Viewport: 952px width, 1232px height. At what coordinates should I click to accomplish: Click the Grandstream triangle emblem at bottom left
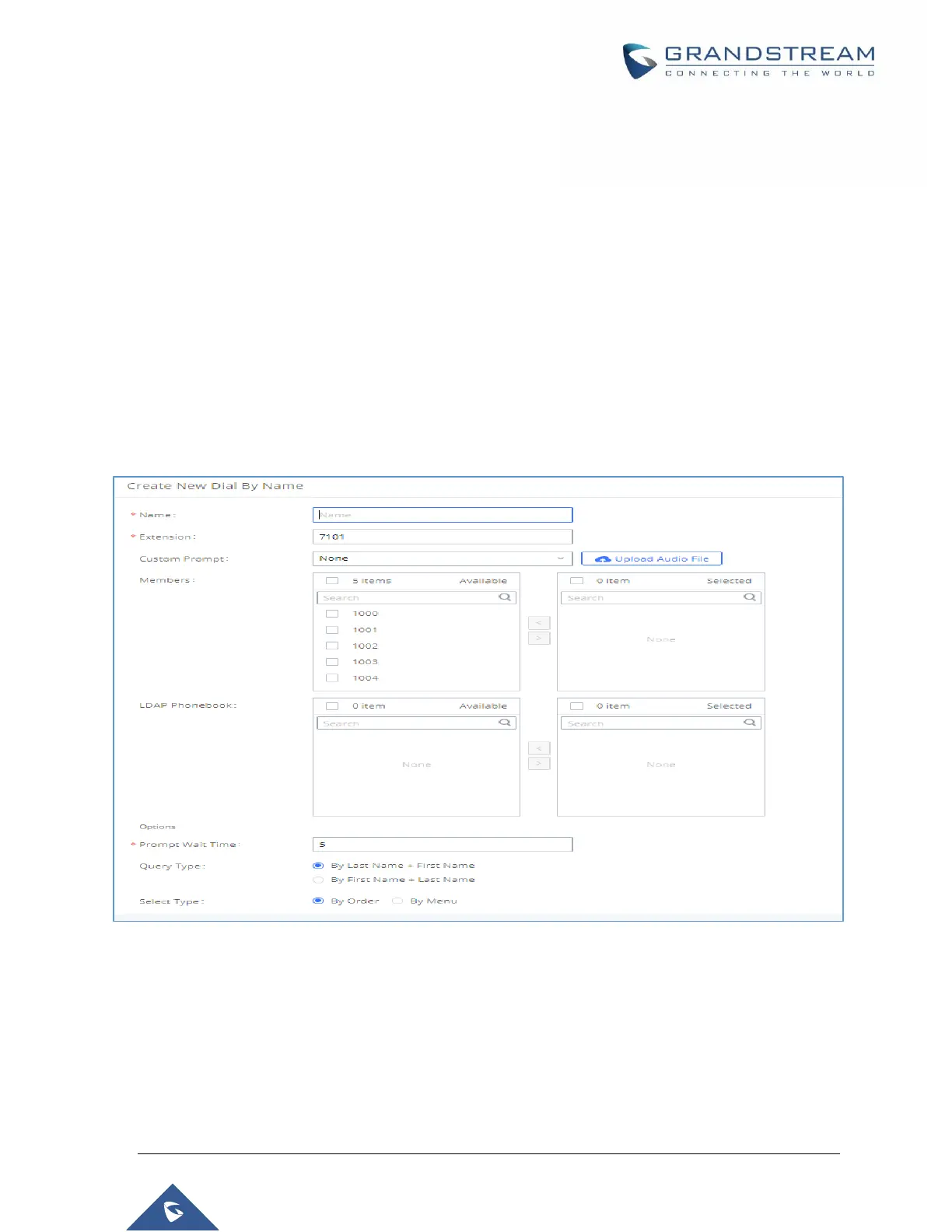173,1208
